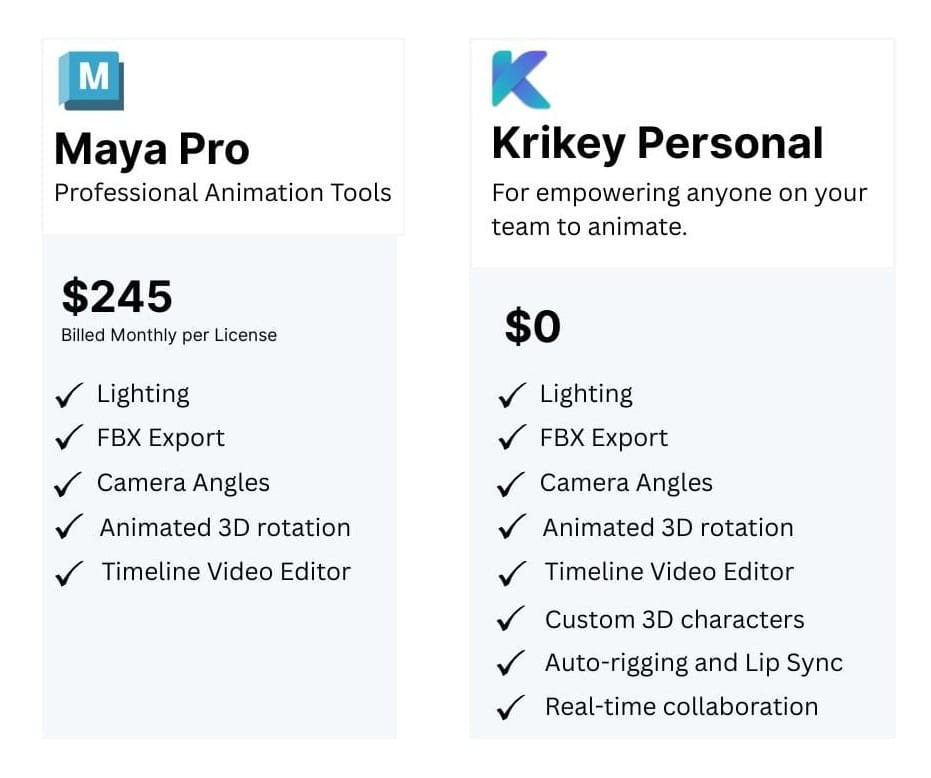931x778 pixels.
Task: Click the checkmark beside Real-time collaboration
Action: [511, 708]
